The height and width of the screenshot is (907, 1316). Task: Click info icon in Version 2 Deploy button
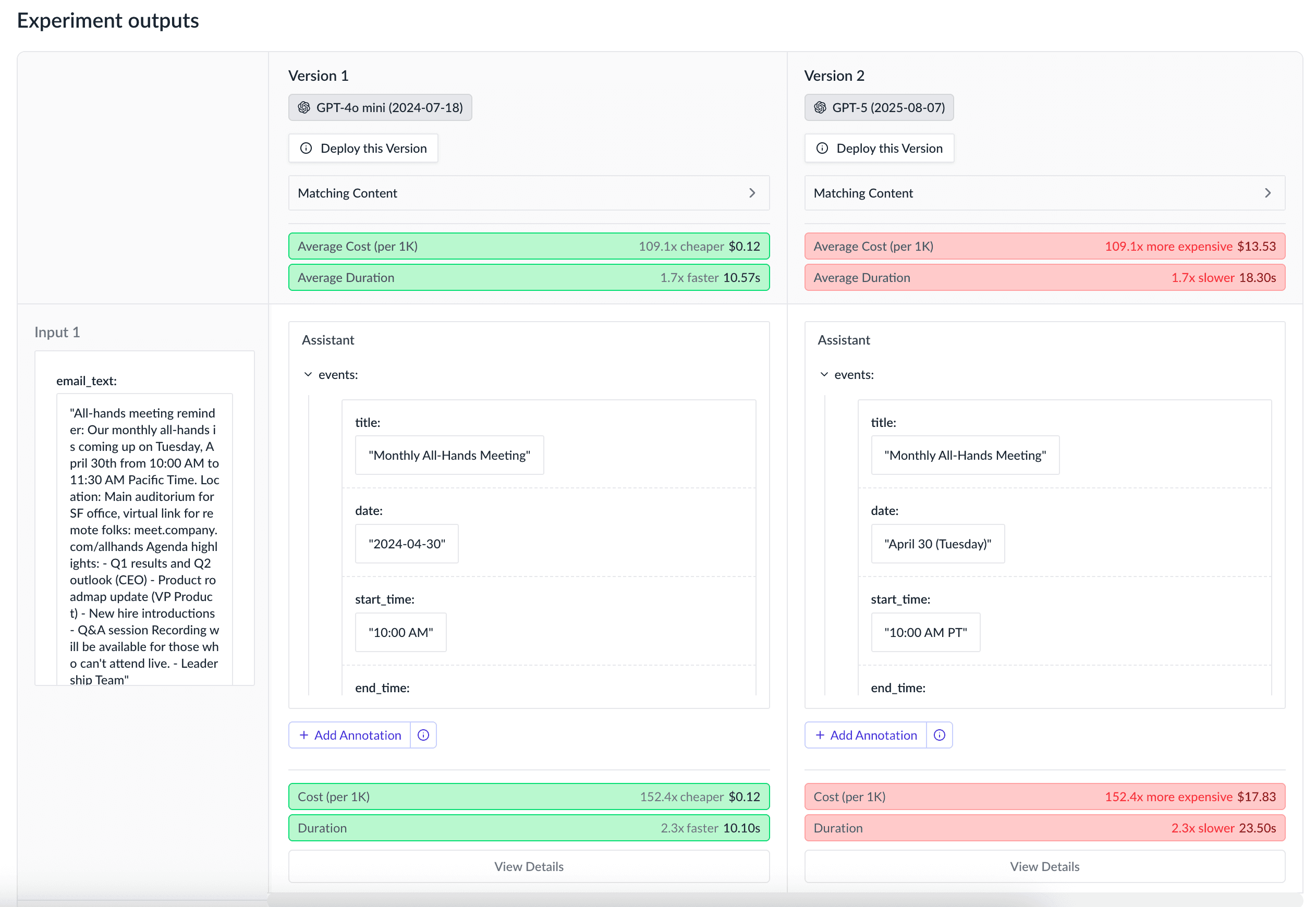pos(822,149)
